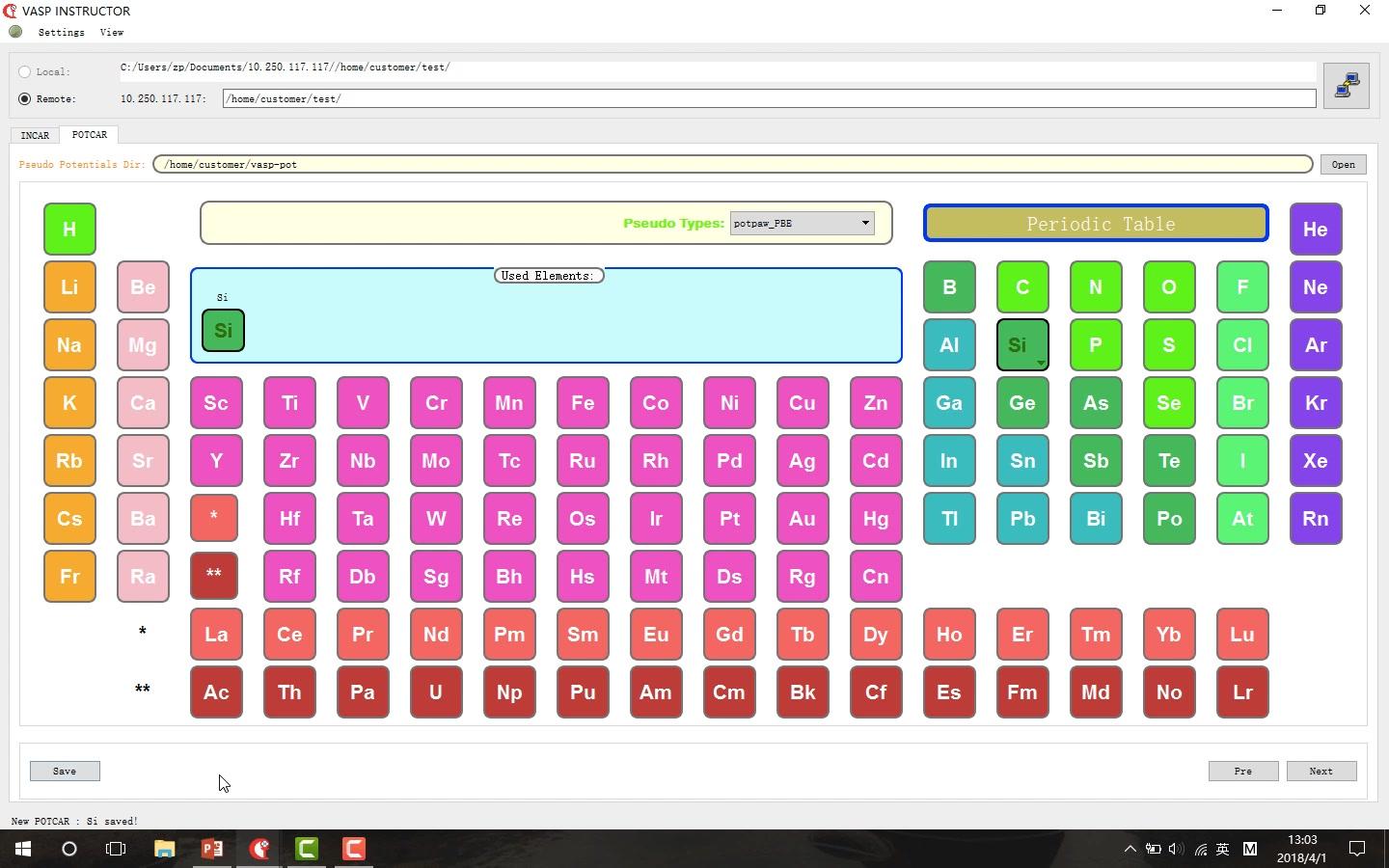The image size is (1389, 868).
Task: Choose the Titanium Ti element
Action: (x=289, y=403)
